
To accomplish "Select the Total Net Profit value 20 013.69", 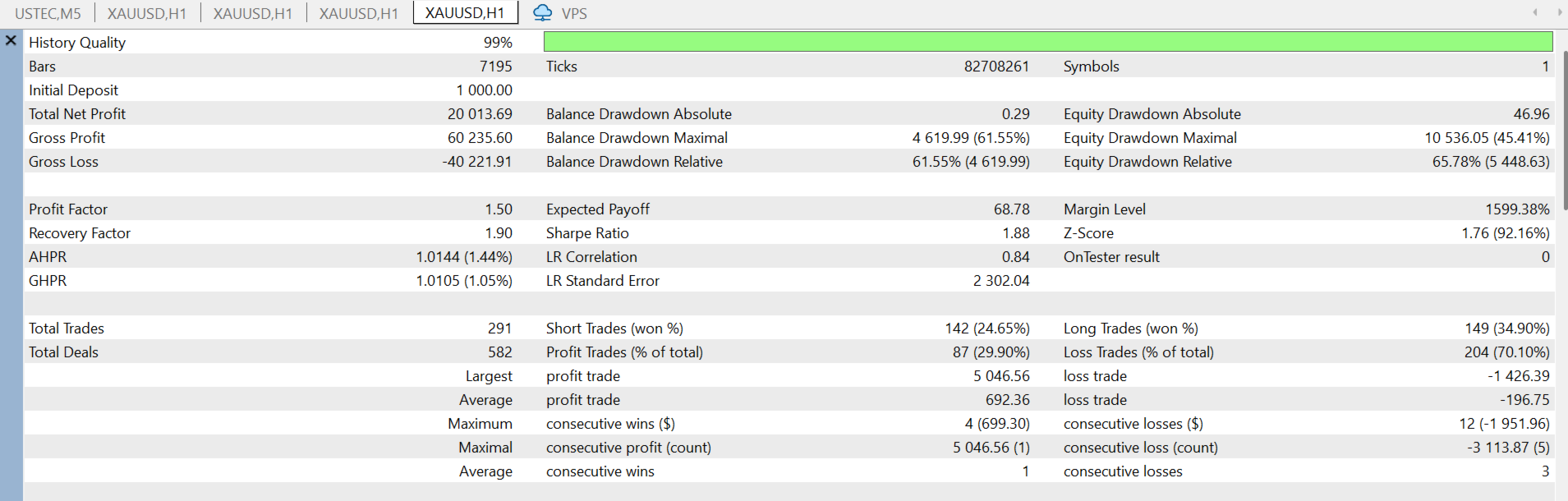I will [480, 114].
